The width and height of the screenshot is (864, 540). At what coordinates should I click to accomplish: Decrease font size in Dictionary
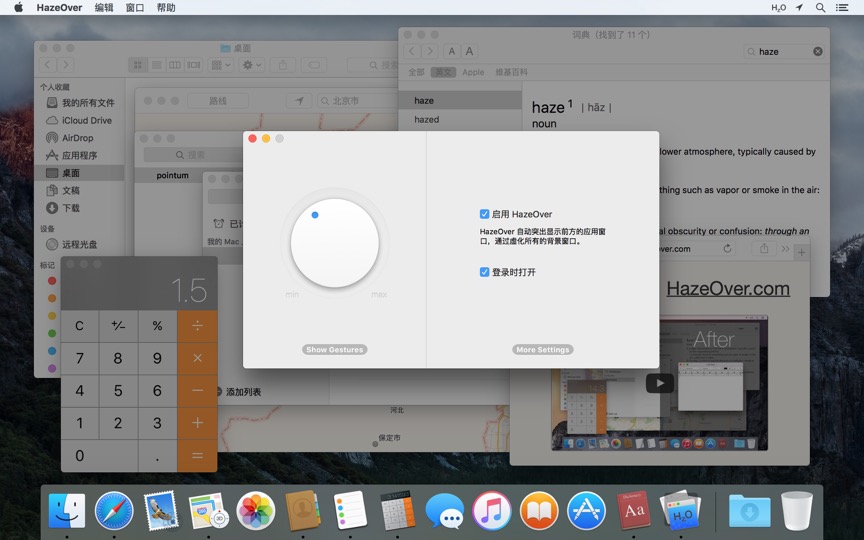451,51
